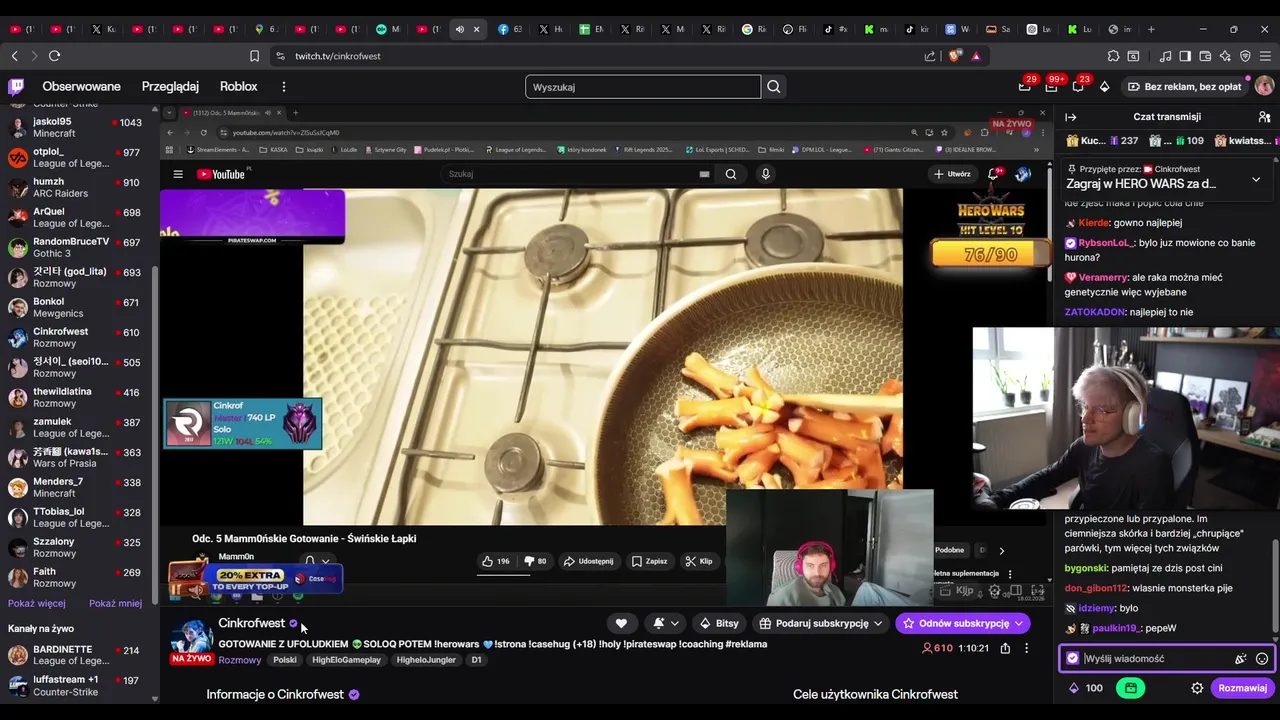Click the HighEloGameplay tag
The height and width of the screenshot is (720, 1280).
coord(347,660)
